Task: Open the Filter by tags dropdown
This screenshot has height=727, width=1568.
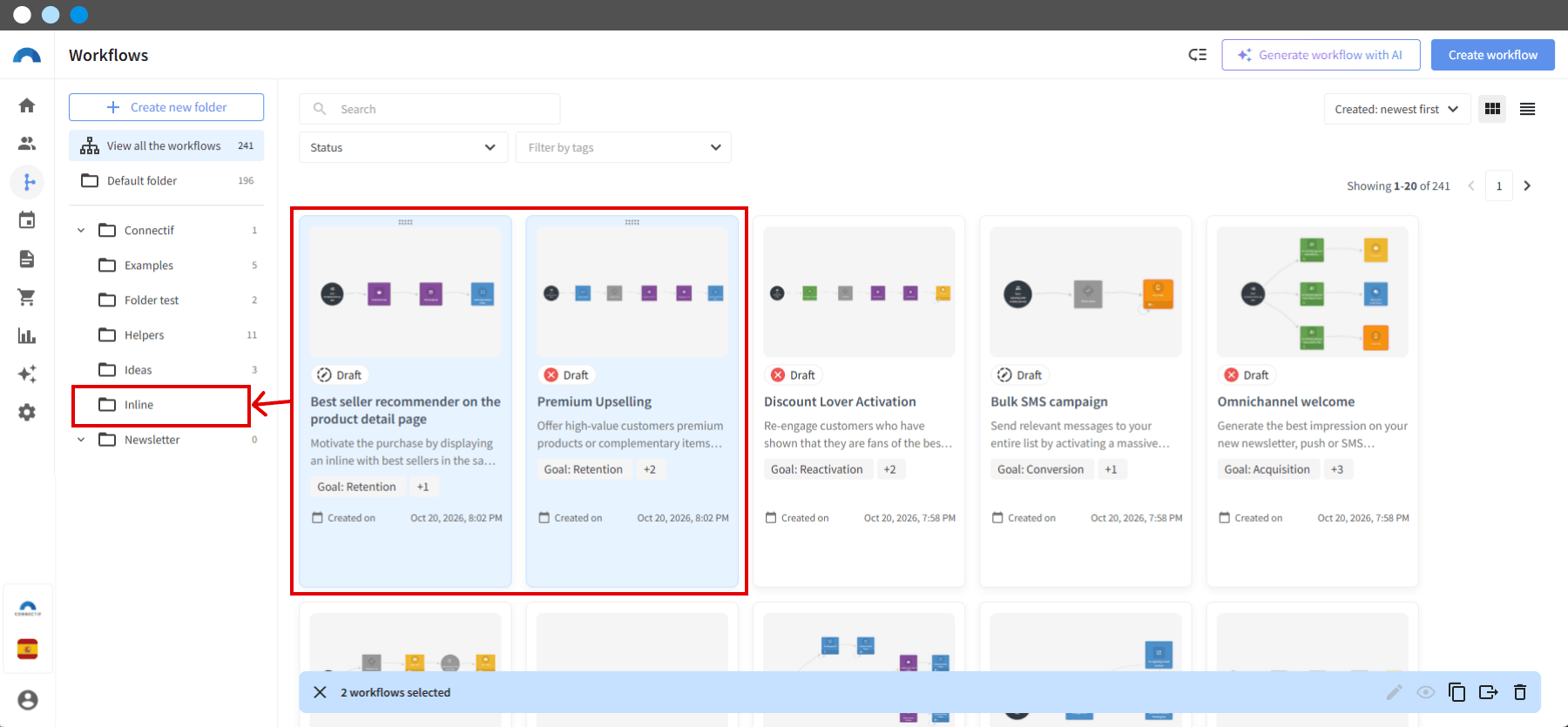Action: coord(624,147)
